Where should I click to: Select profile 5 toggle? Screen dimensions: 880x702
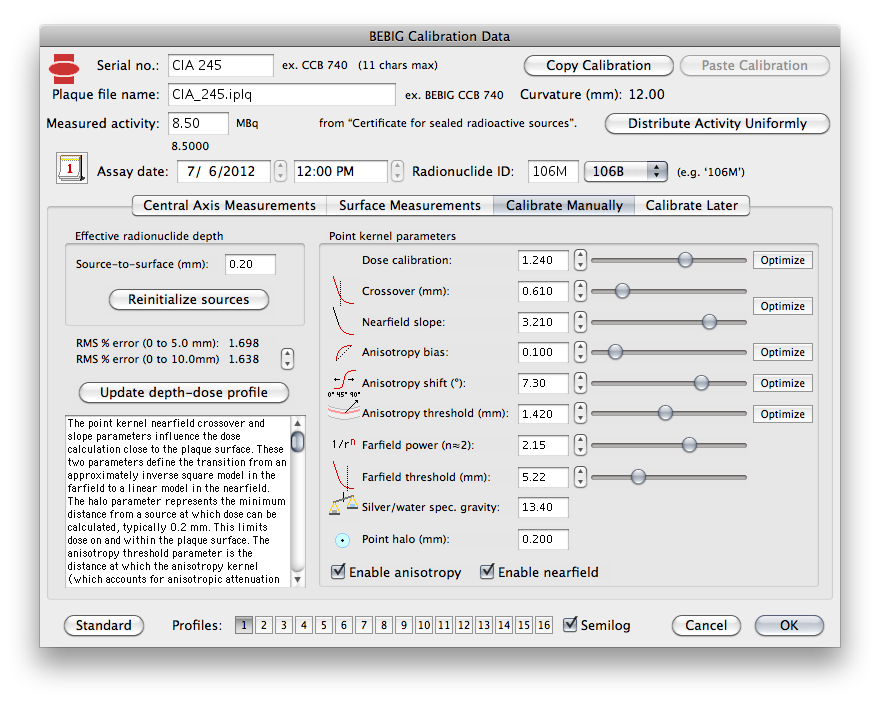[324, 625]
